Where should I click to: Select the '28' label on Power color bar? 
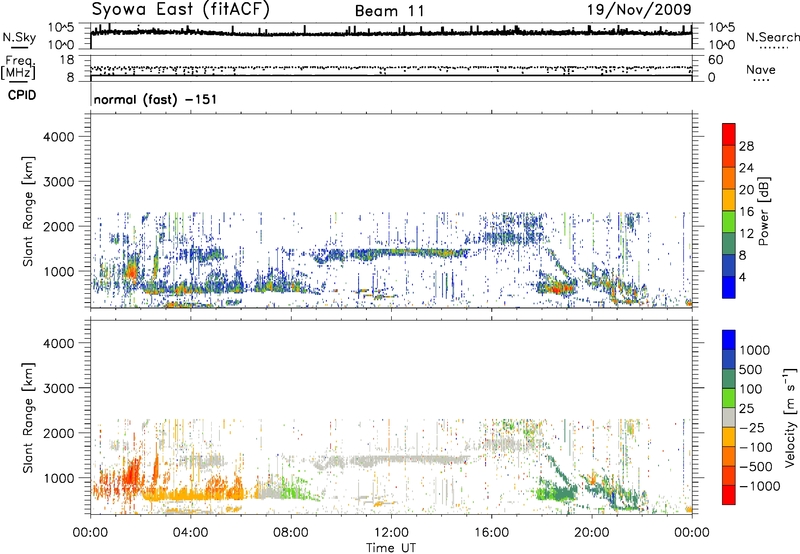746,146
